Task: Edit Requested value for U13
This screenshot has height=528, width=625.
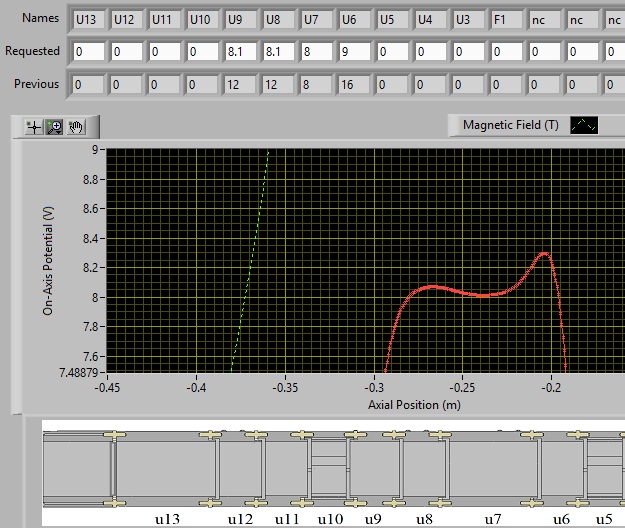Action: tap(88, 52)
